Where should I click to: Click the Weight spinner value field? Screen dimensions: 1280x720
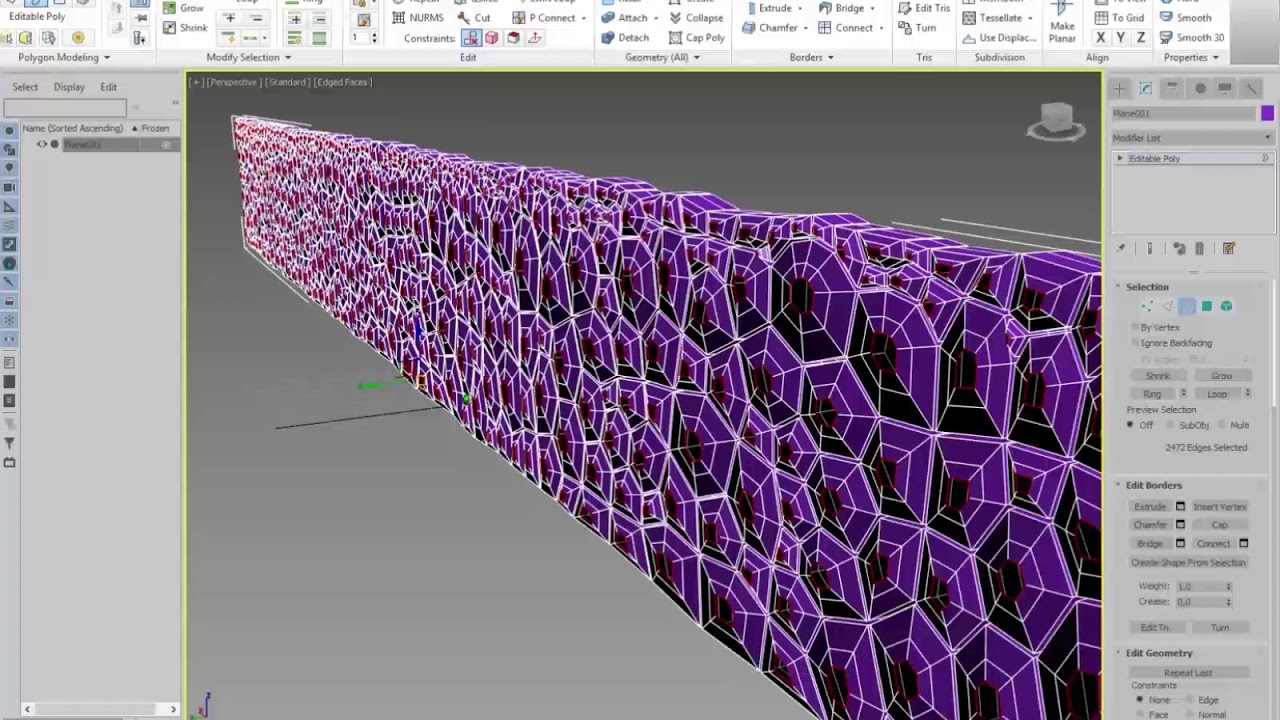point(1199,586)
